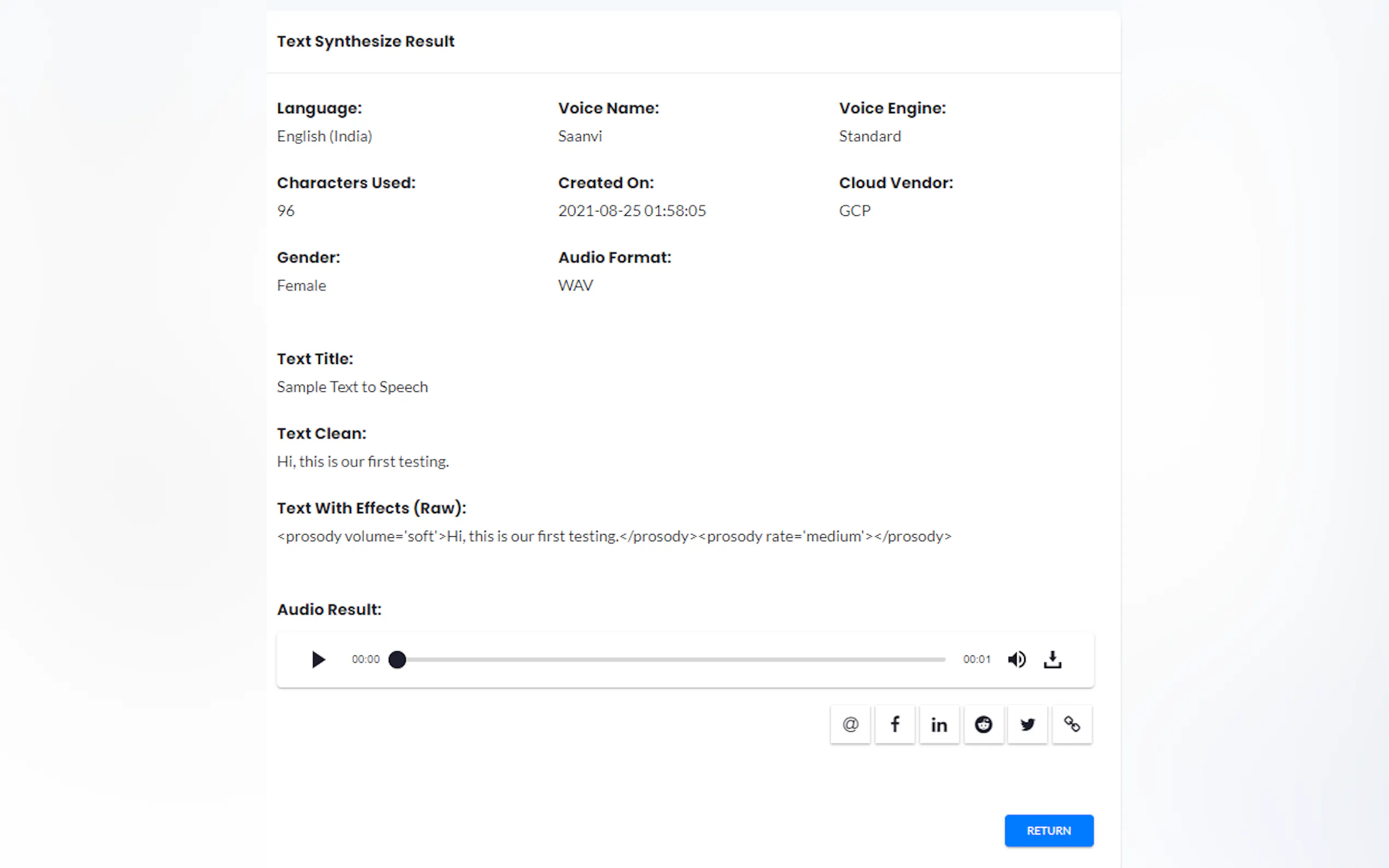Click the Created On timestamp value
1389x868 pixels.
click(632, 210)
